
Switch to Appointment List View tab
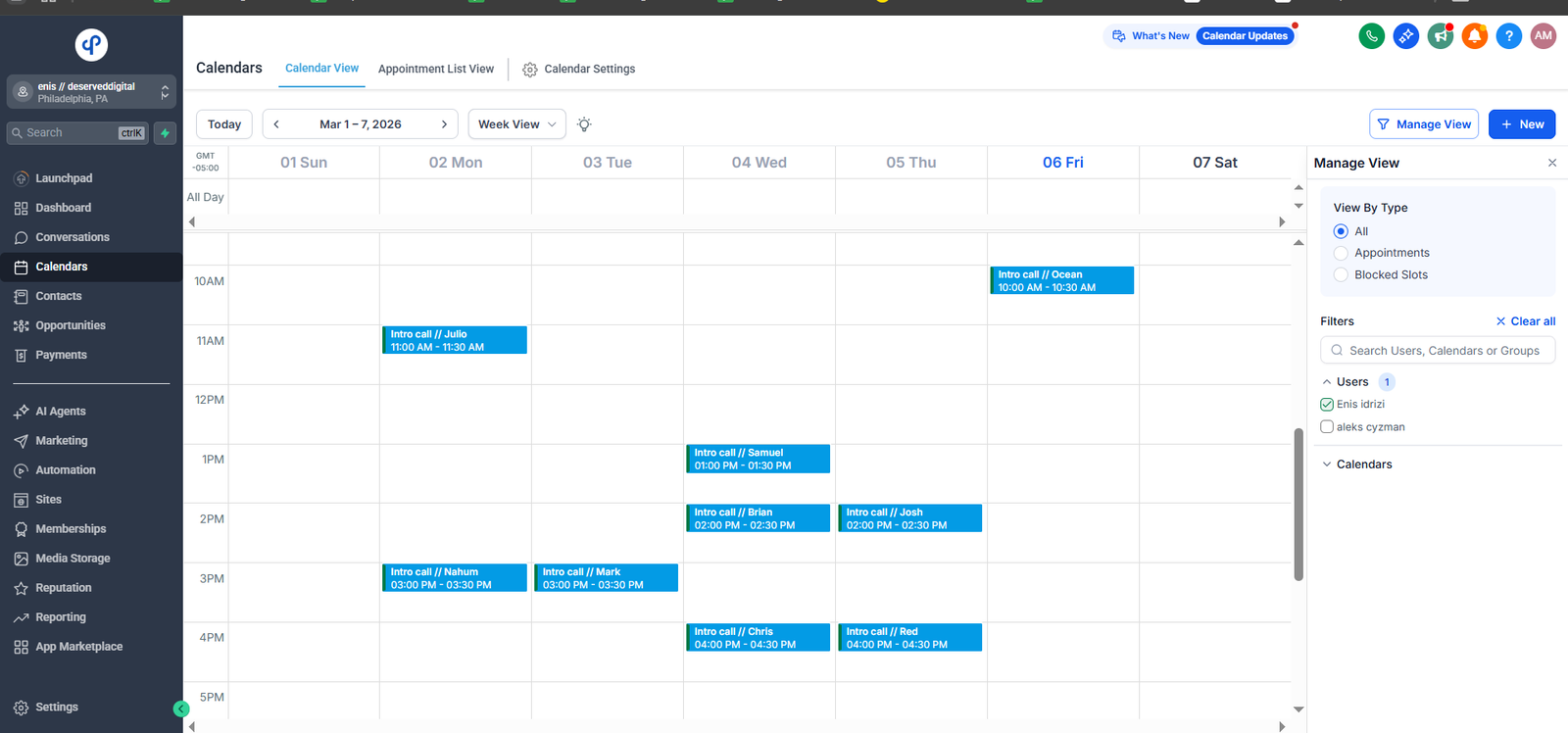coord(436,70)
